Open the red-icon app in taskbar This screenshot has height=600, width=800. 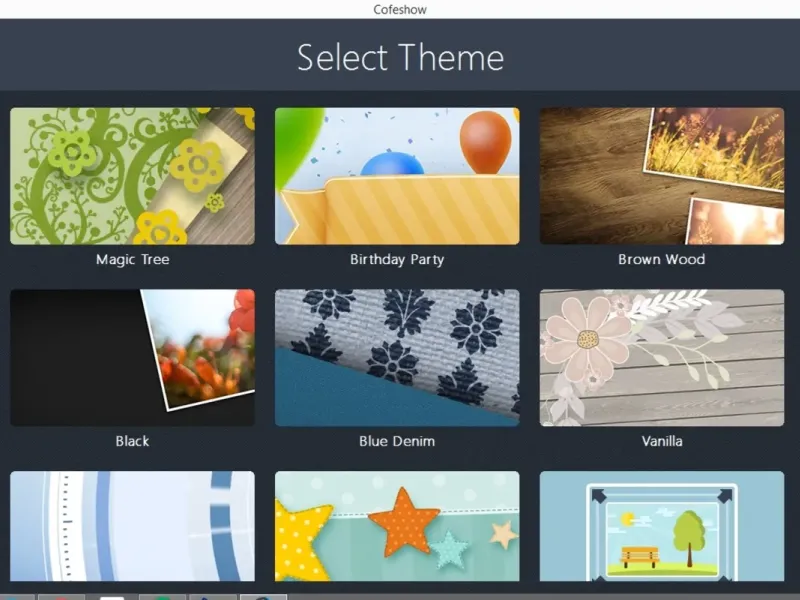(61, 597)
